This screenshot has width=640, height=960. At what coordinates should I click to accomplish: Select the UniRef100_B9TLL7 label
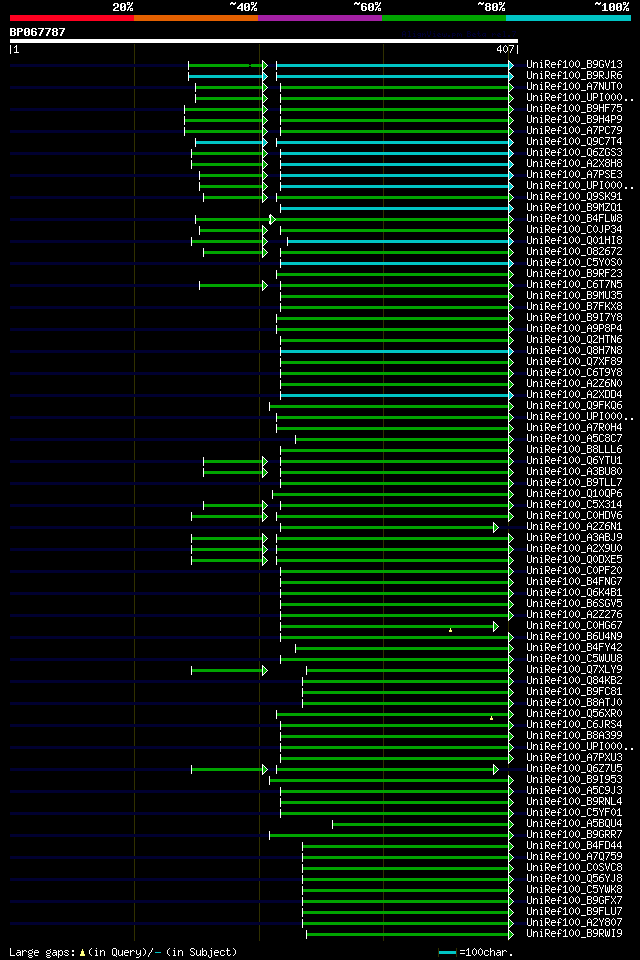574,482
